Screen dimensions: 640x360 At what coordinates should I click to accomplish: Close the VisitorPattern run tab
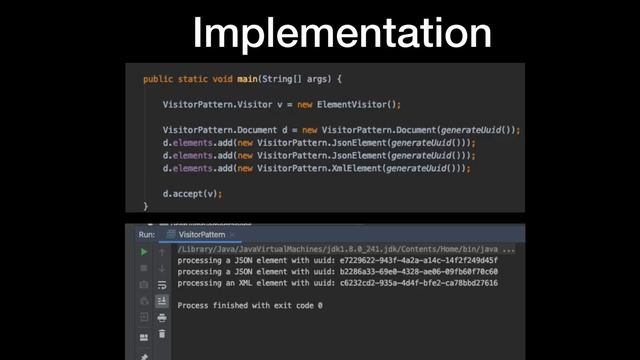coord(232,235)
